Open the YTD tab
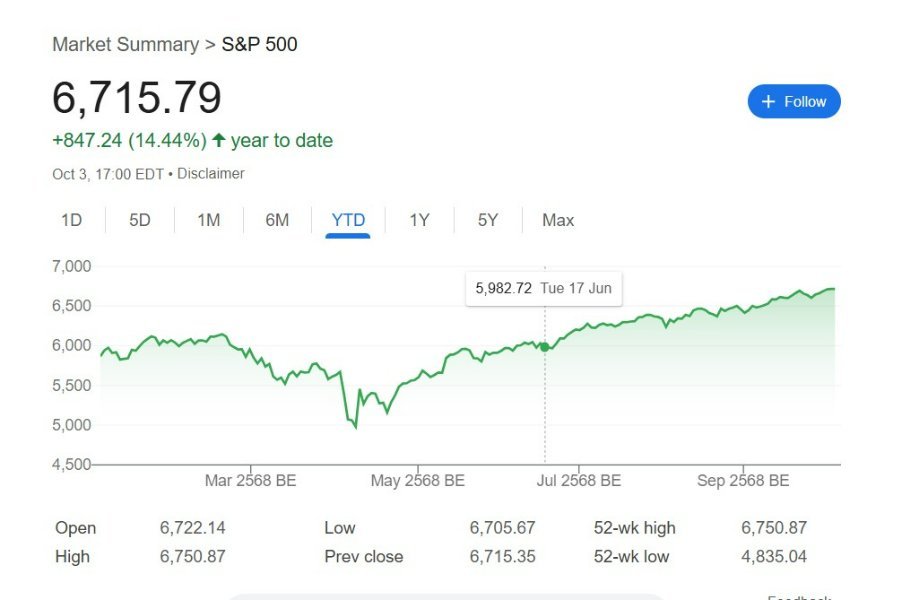Viewport: 902px width, 600px height. click(348, 220)
